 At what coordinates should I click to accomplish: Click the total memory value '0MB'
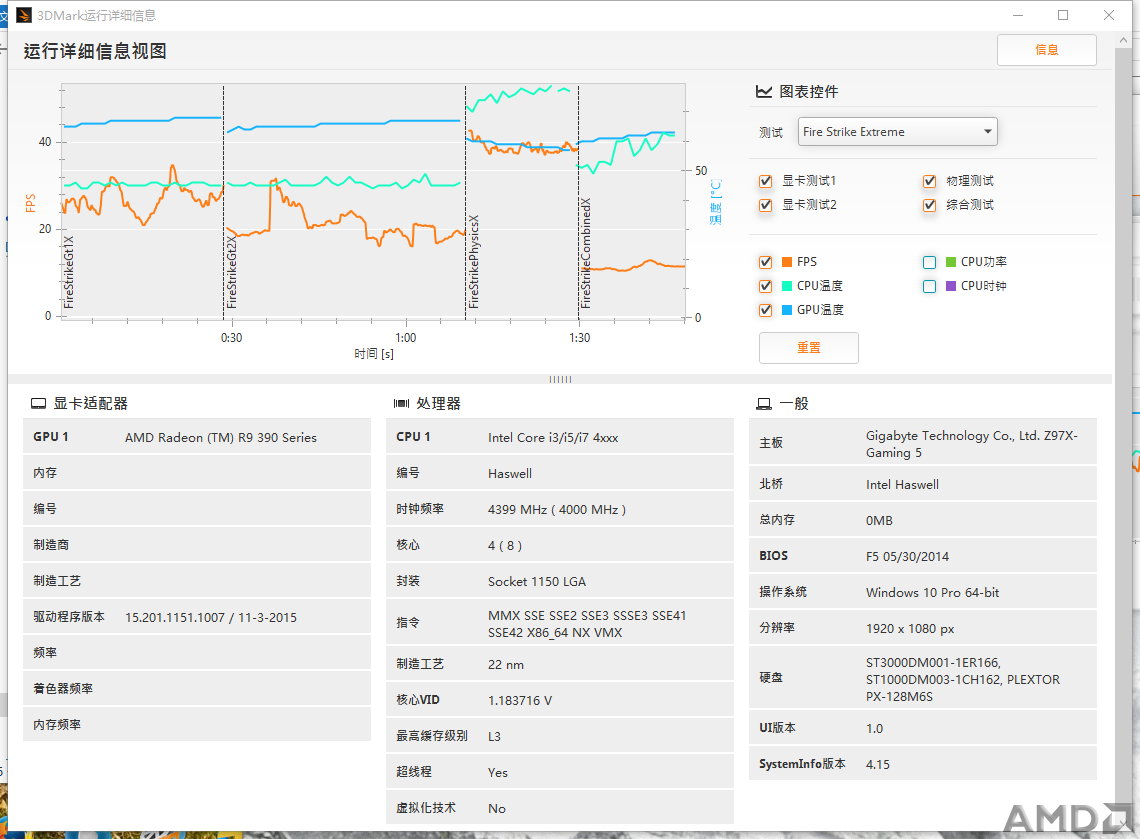pos(879,521)
